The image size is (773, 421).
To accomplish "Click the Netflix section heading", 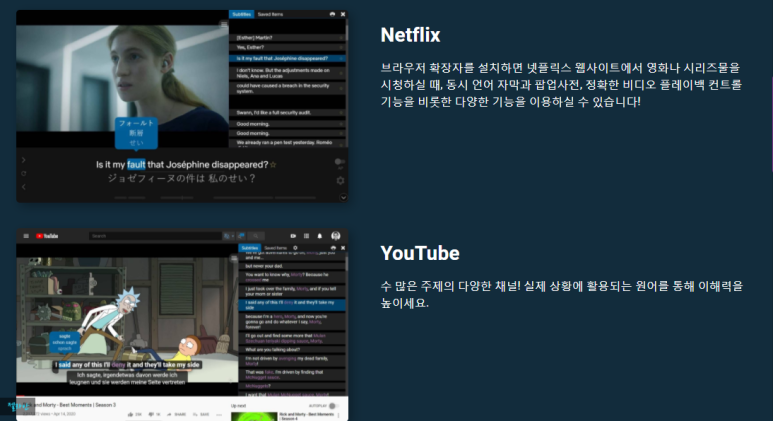I will click(410, 35).
